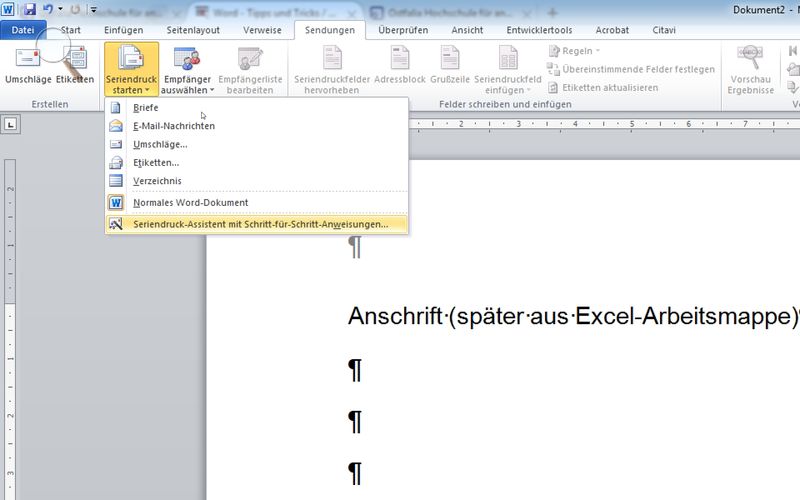Open the Überprüfen ribbon tab
Viewport: 800px width, 500px height.
(x=404, y=30)
